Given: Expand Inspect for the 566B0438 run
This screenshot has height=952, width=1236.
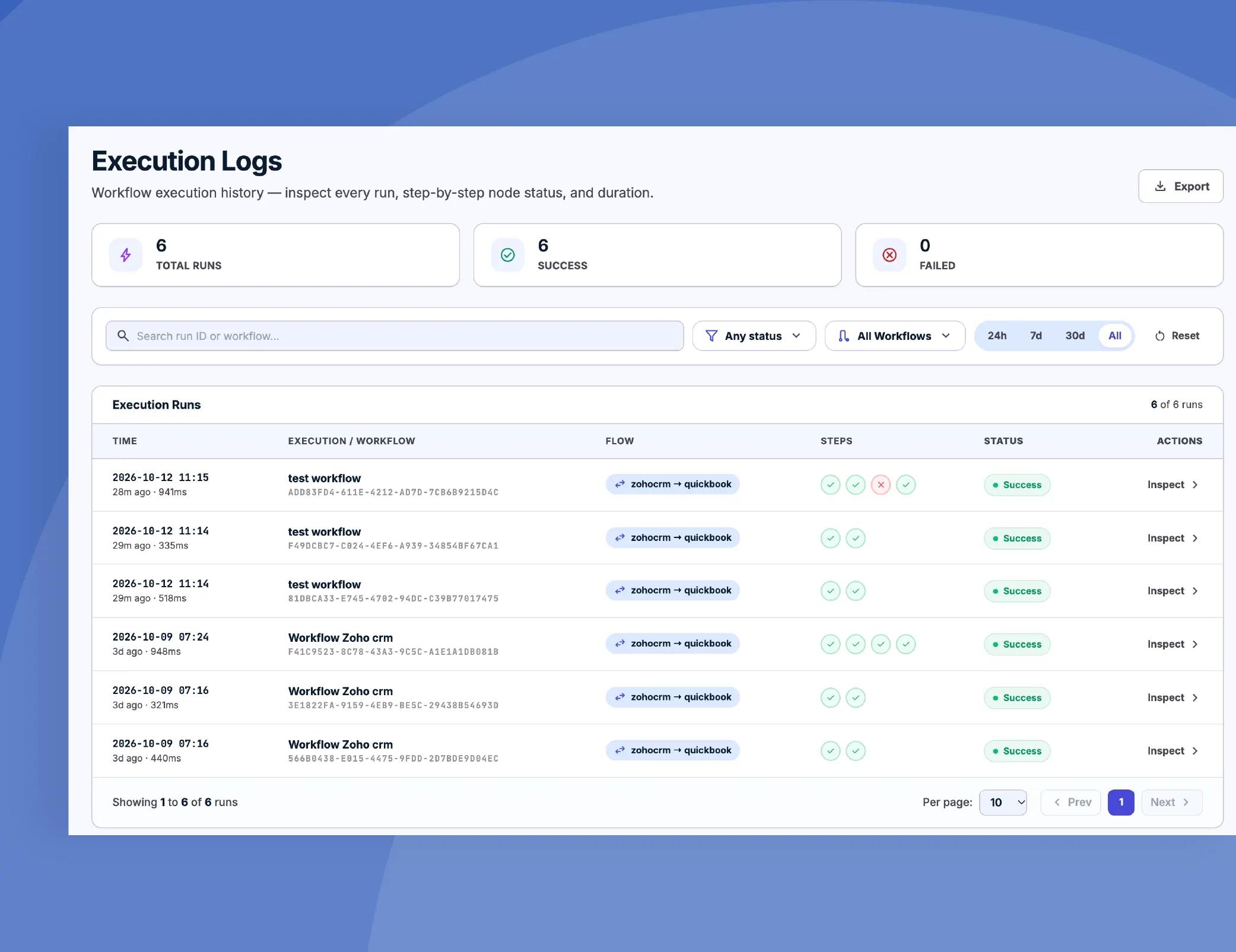Looking at the screenshot, I should click(x=1173, y=751).
